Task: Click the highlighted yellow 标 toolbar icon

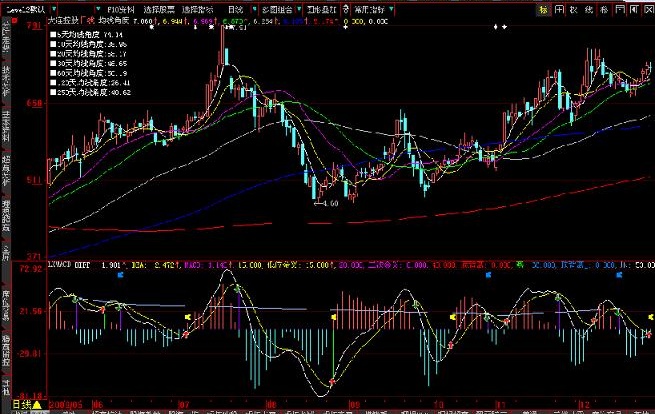Action: coord(543,9)
